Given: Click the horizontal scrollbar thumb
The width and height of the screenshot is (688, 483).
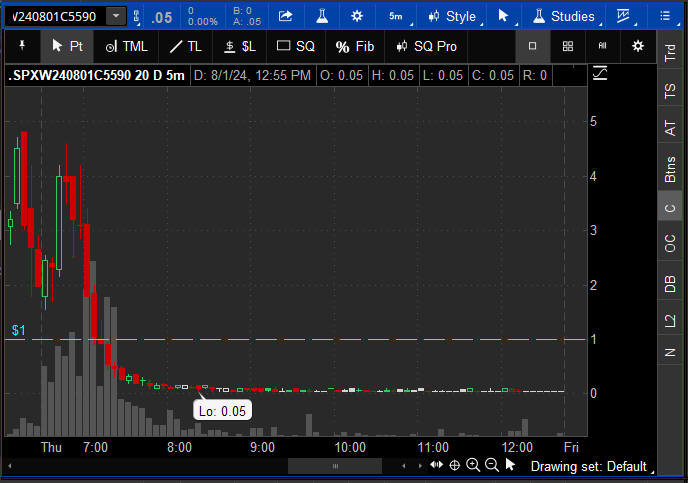Looking at the screenshot, I should [335, 466].
